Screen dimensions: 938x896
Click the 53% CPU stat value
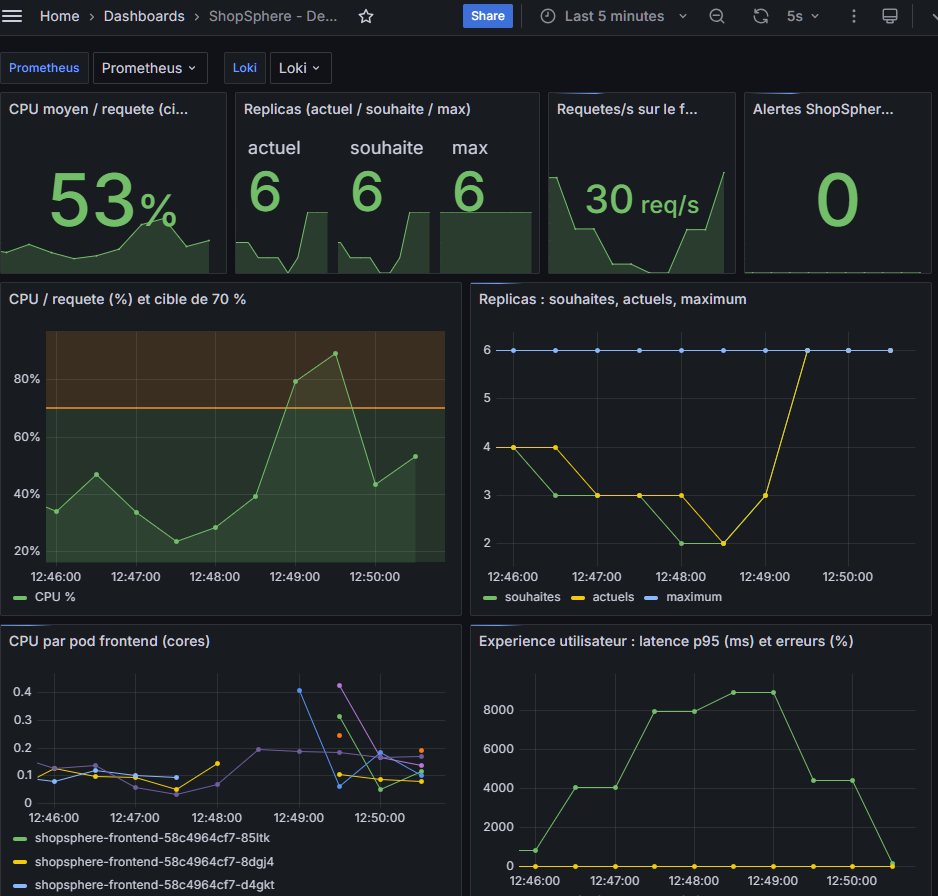(x=113, y=200)
